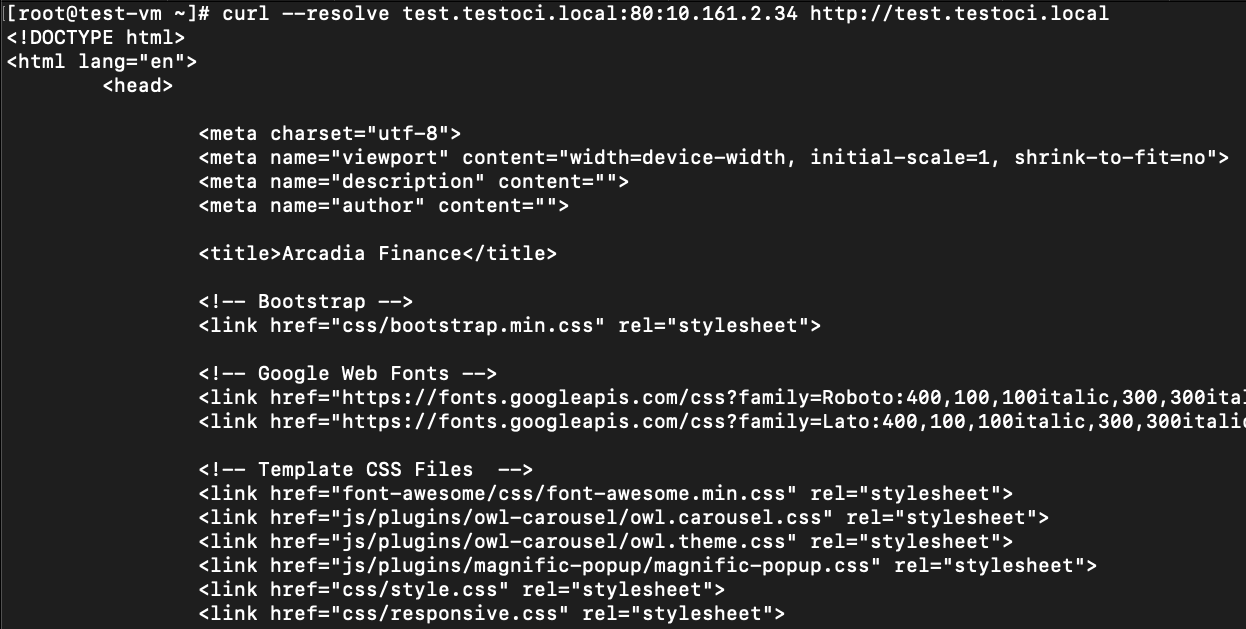
Task: Click the meta viewport line
Action: [713, 158]
